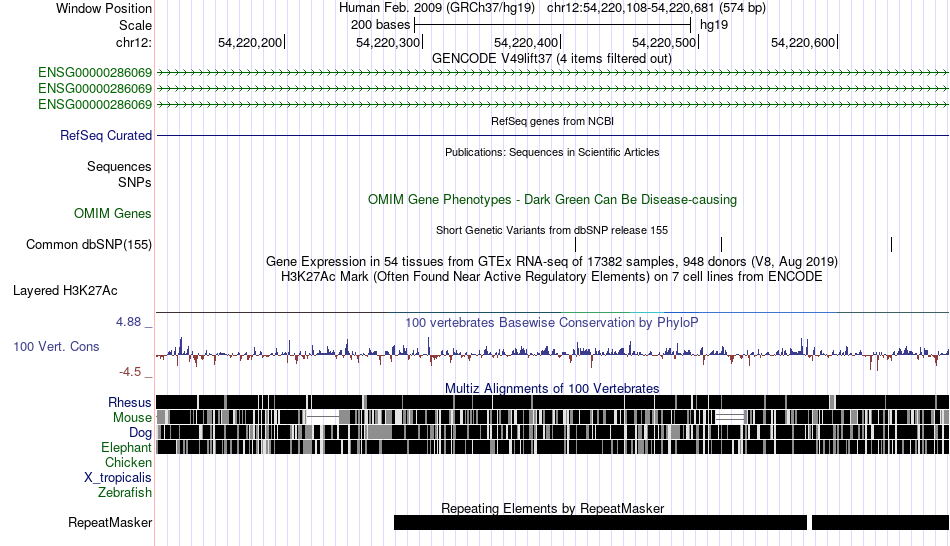
Task: Click the chr12: ruler label
Action: coord(133,42)
